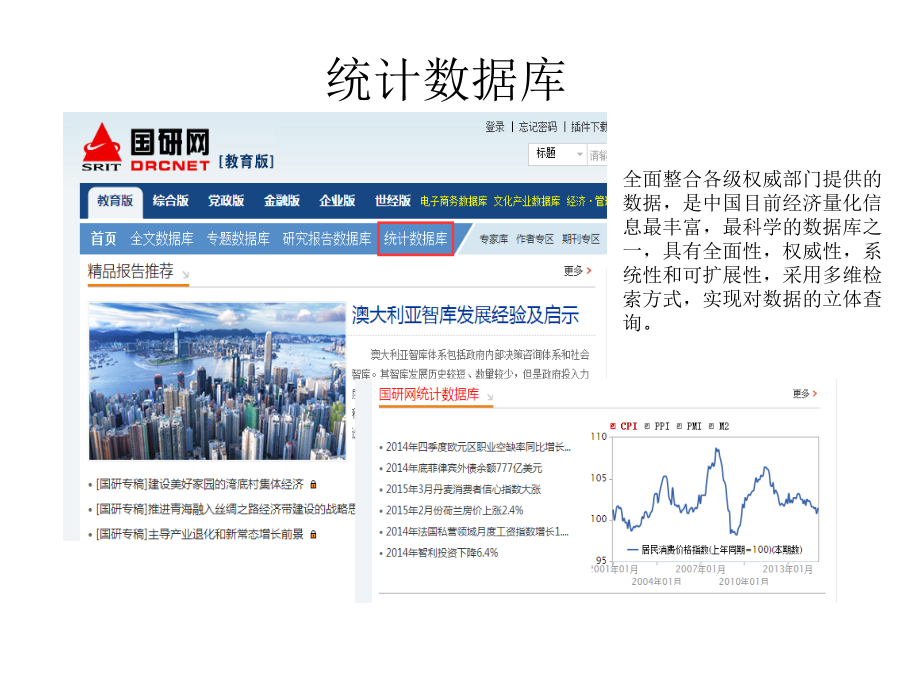Open item 2014年四季度欧元区职业空缺率同比增长

478,447
